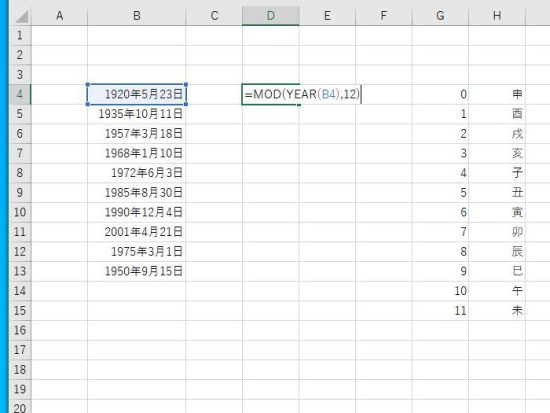This screenshot has width=550, height=413.
Task: Select column G header
Action: point(440,16)
